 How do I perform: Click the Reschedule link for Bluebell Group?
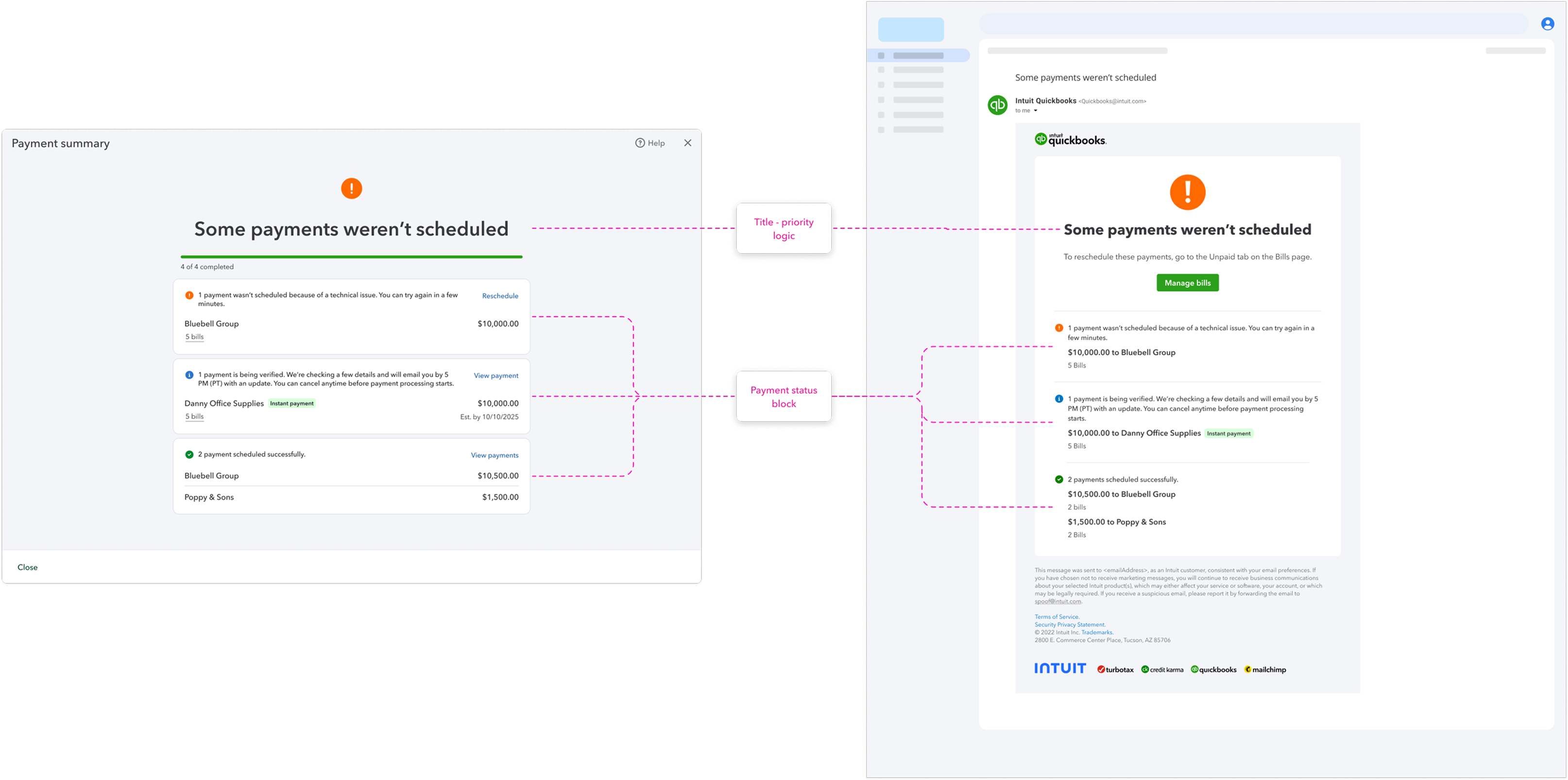[500, 296]
